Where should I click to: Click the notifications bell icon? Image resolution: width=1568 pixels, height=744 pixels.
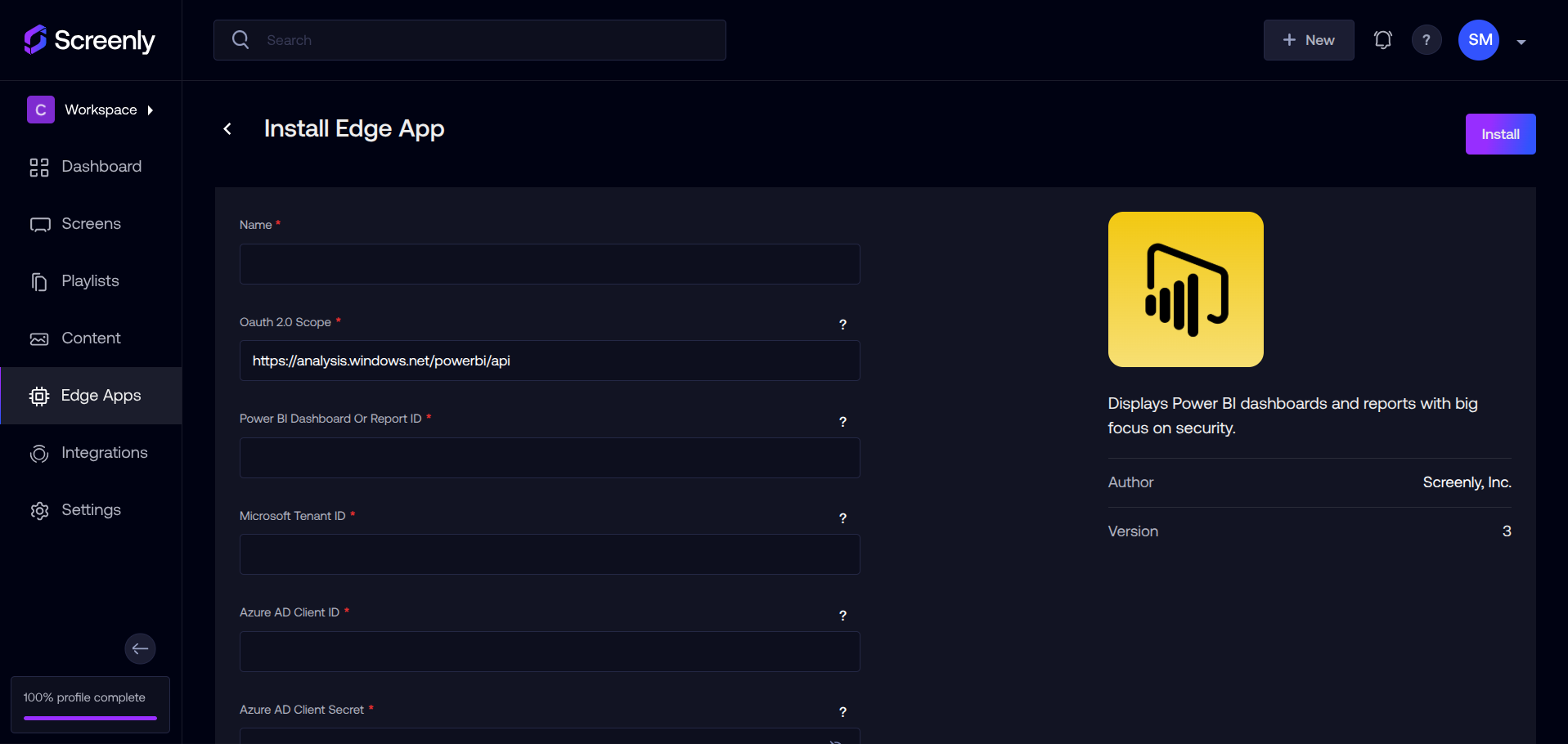pyautogui.click(x=1382, y=40)
